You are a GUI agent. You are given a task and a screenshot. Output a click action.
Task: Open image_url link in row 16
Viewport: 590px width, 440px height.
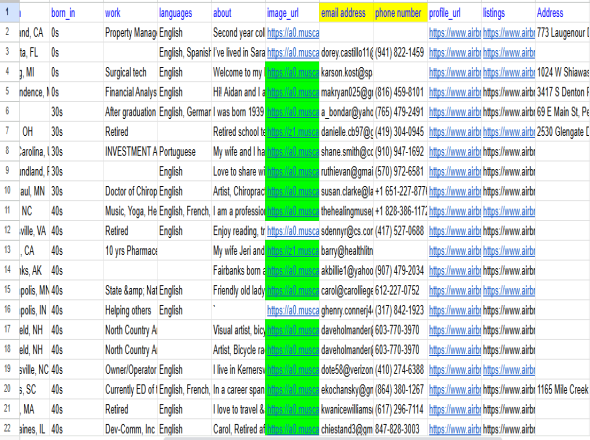293,311
